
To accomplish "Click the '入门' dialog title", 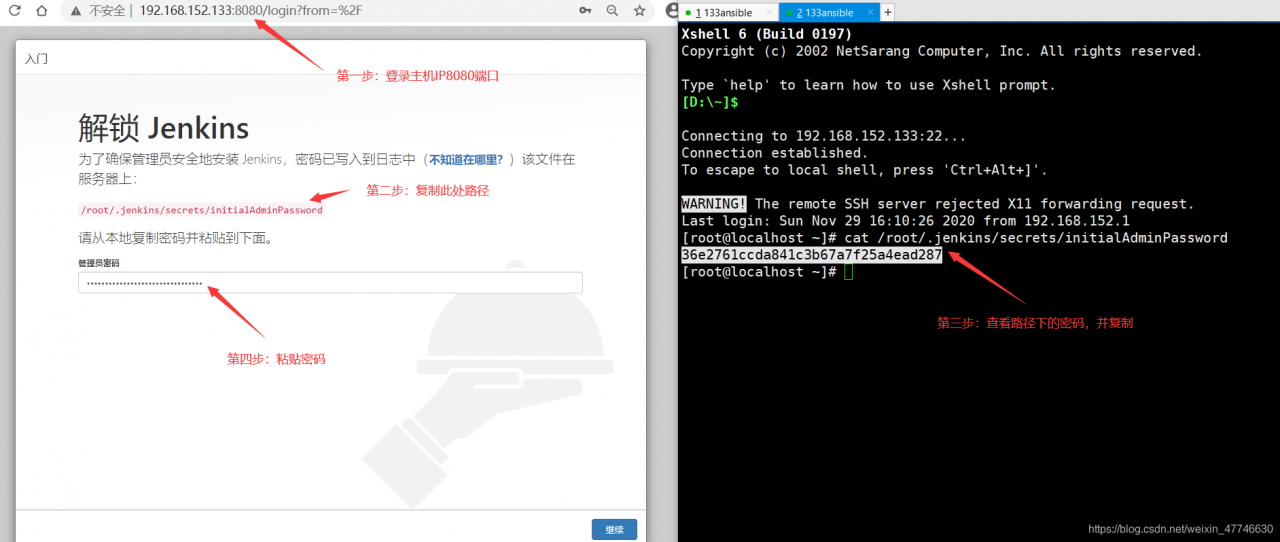I will 36,59.
